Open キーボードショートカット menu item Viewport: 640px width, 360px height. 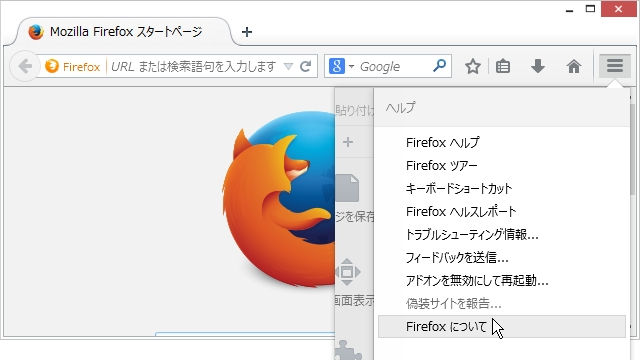click(x=502, y=189)
